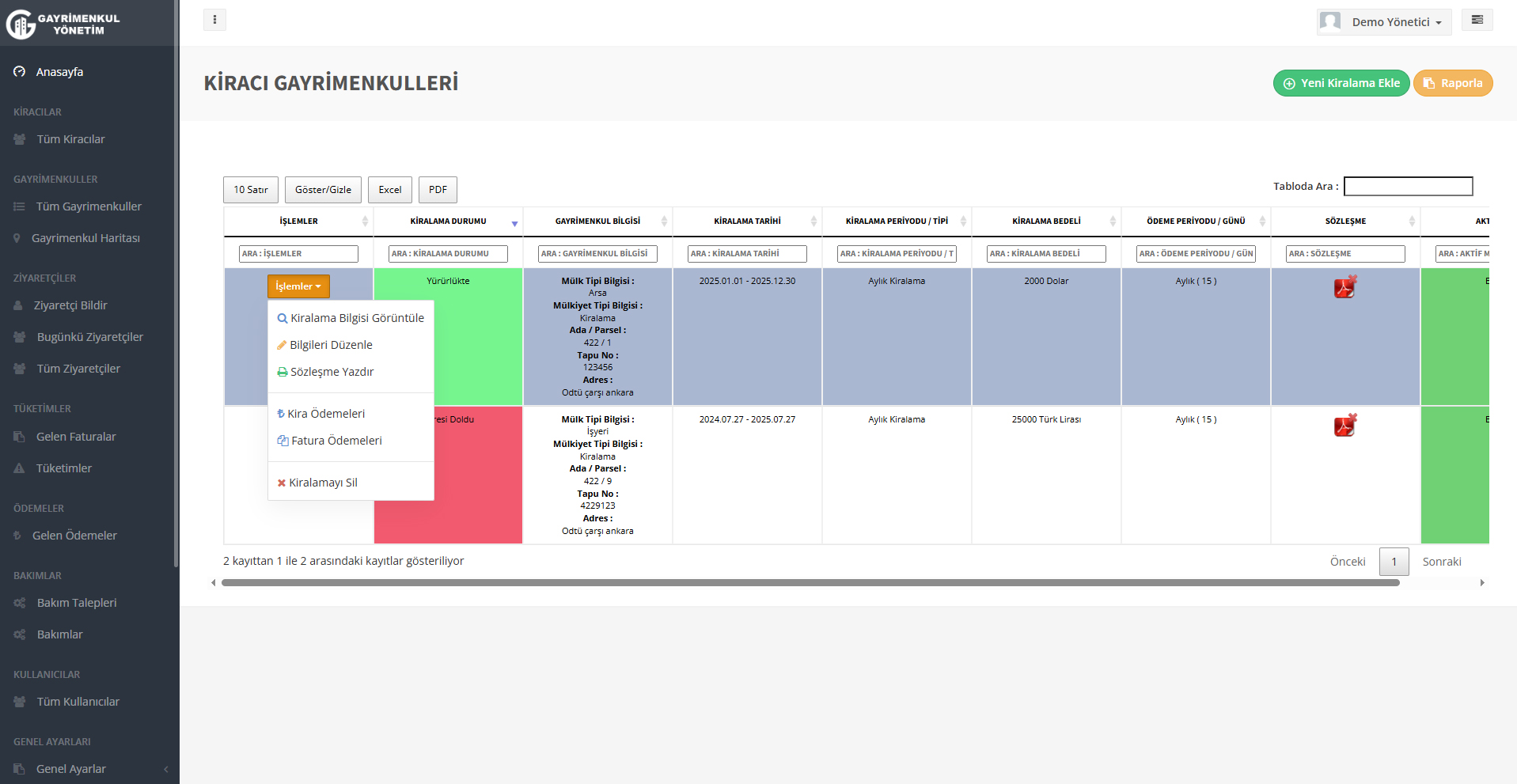Select Kira Ödemeleri from the menu

click(326, 414)
